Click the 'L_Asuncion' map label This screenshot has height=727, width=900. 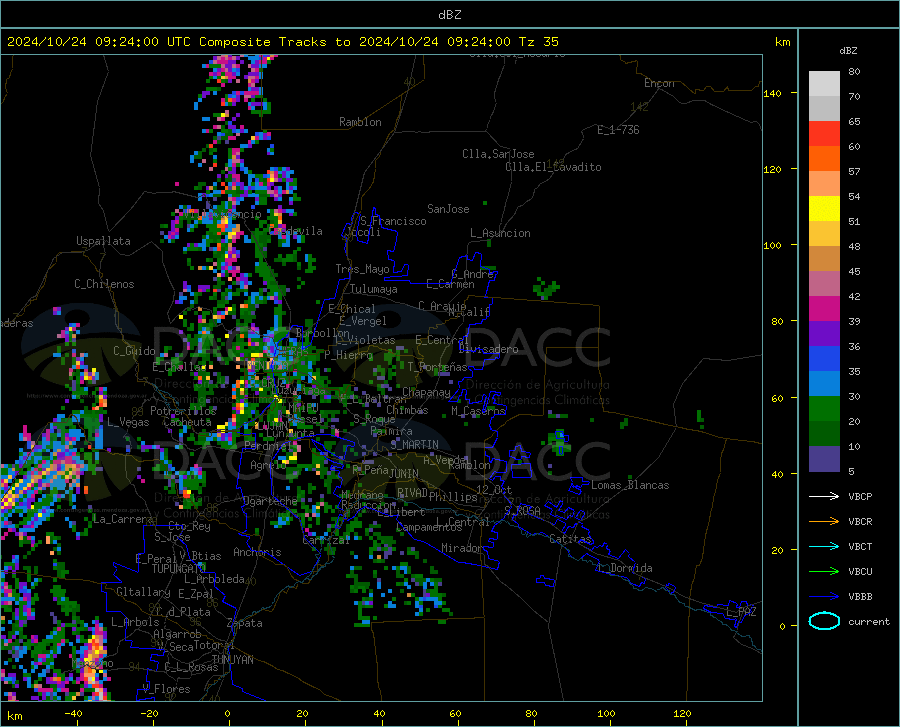tap(500, 233)
